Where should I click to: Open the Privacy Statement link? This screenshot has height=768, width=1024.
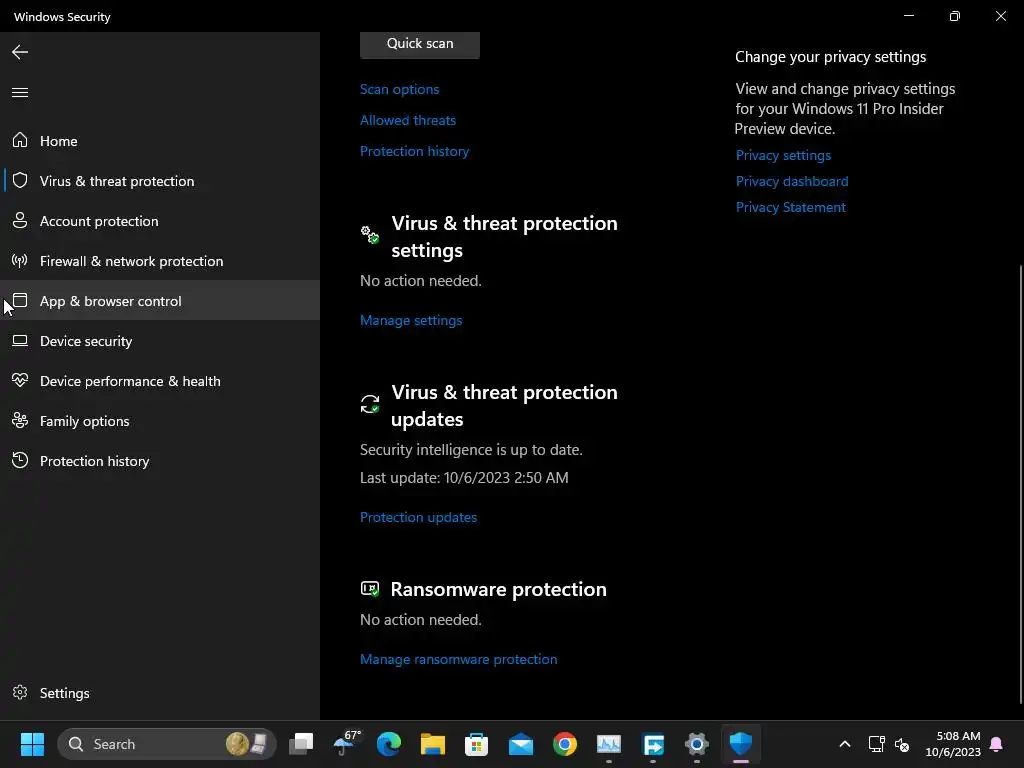(x=790, y=207)
